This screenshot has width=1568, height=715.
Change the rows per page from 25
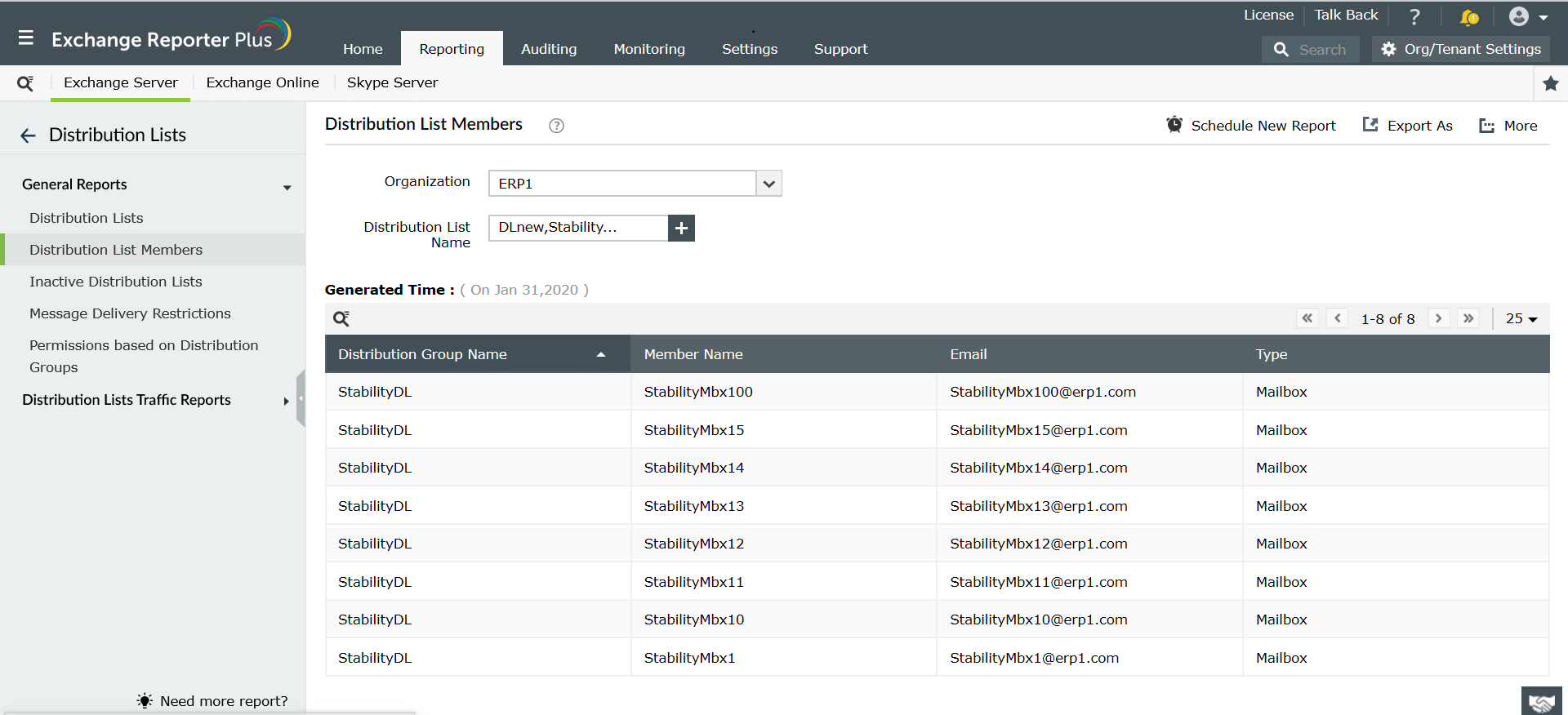1521,319
